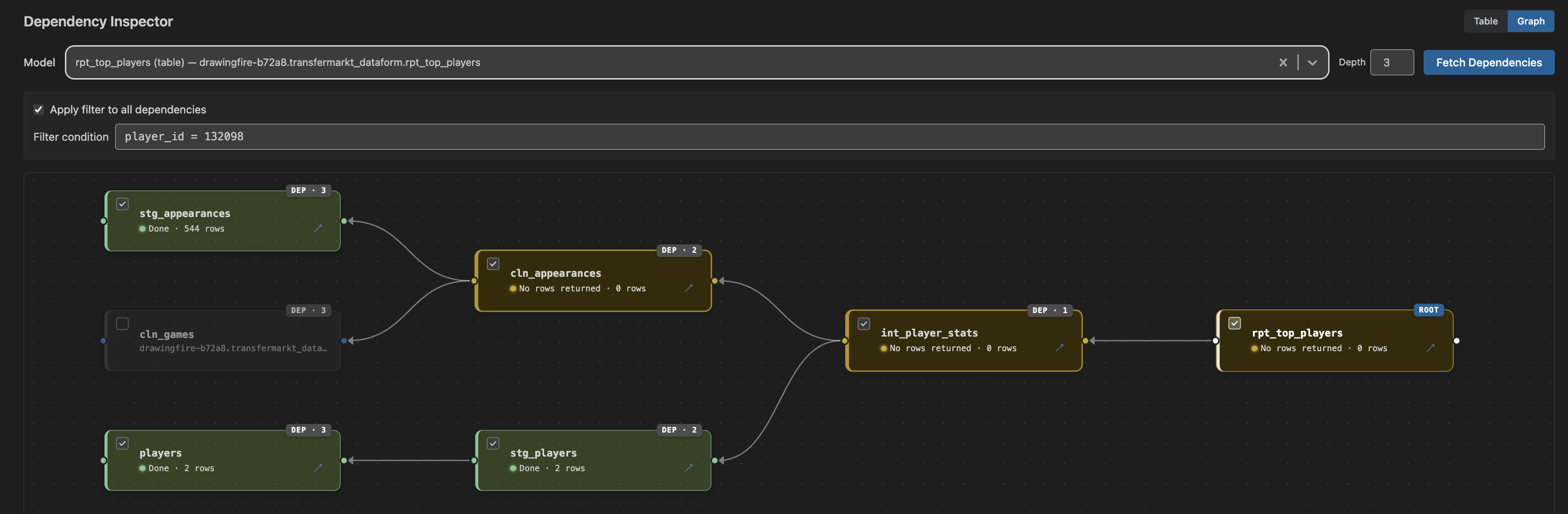This screenshot has width=1568, height=514.
Task: Clear the selected model with X icon
Action: (x=1283, y=62)
